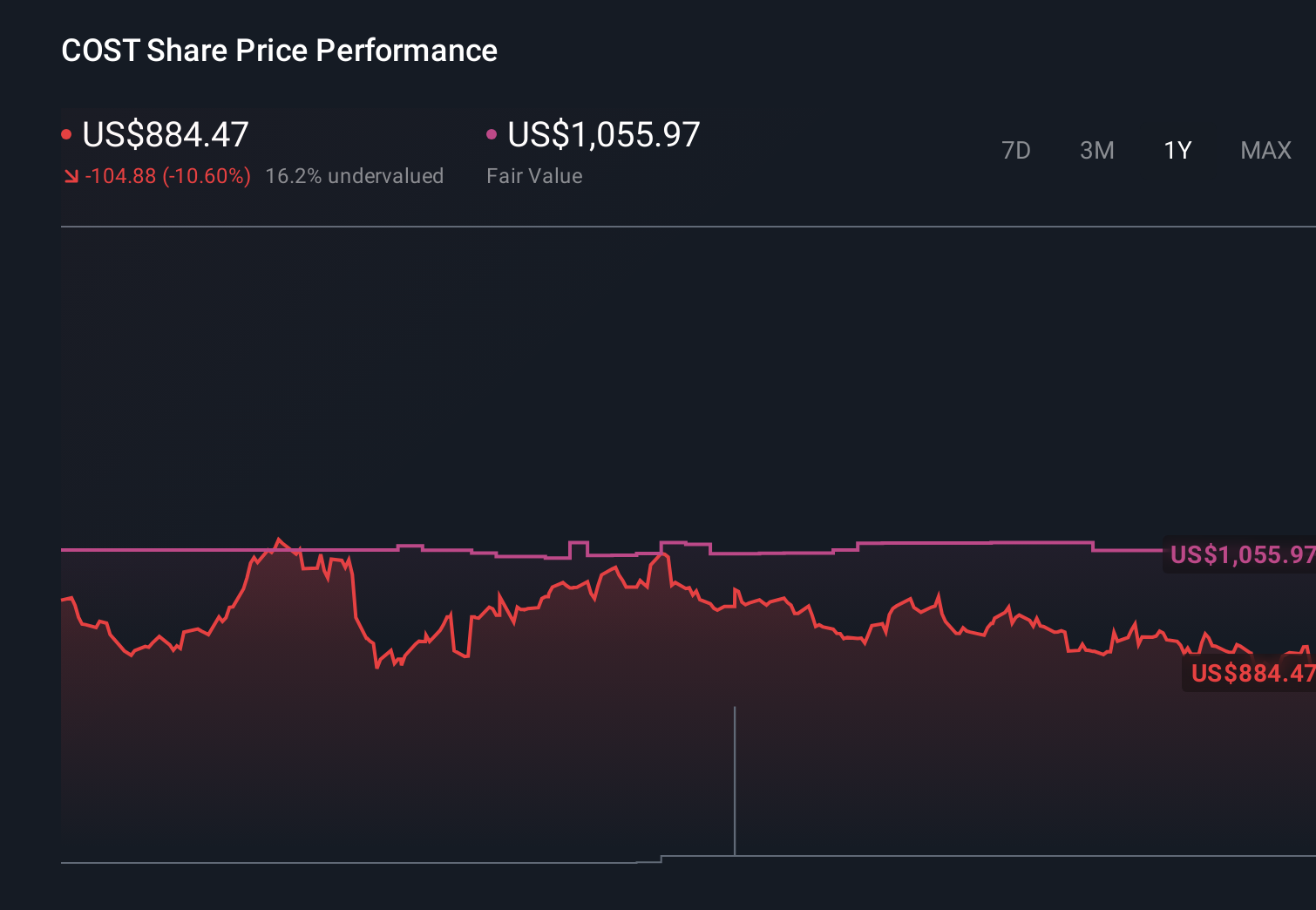The image size is (1316, 910).
Task: Click the Fair Value label text
Action: 534,175
